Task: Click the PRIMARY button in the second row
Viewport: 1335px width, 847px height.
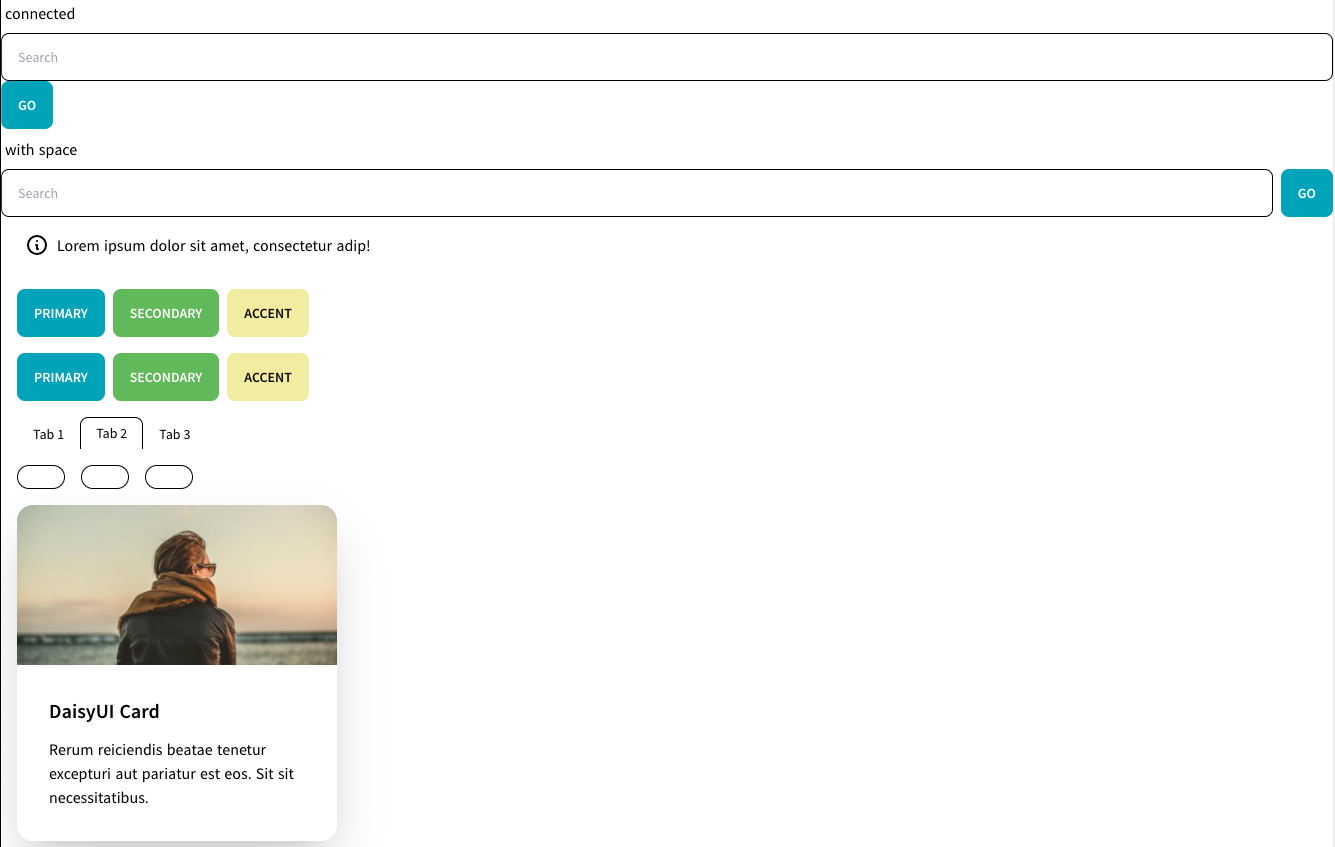Action: (60, 377)
